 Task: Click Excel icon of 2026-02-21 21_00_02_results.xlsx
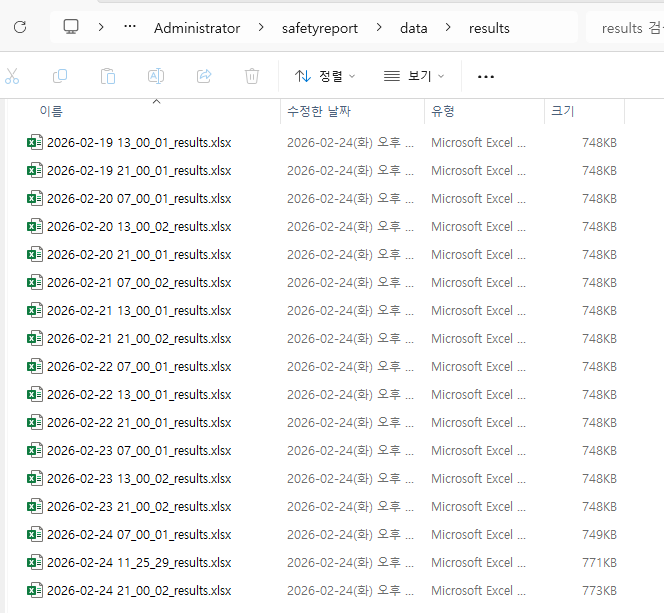click(x=35, y=338)
